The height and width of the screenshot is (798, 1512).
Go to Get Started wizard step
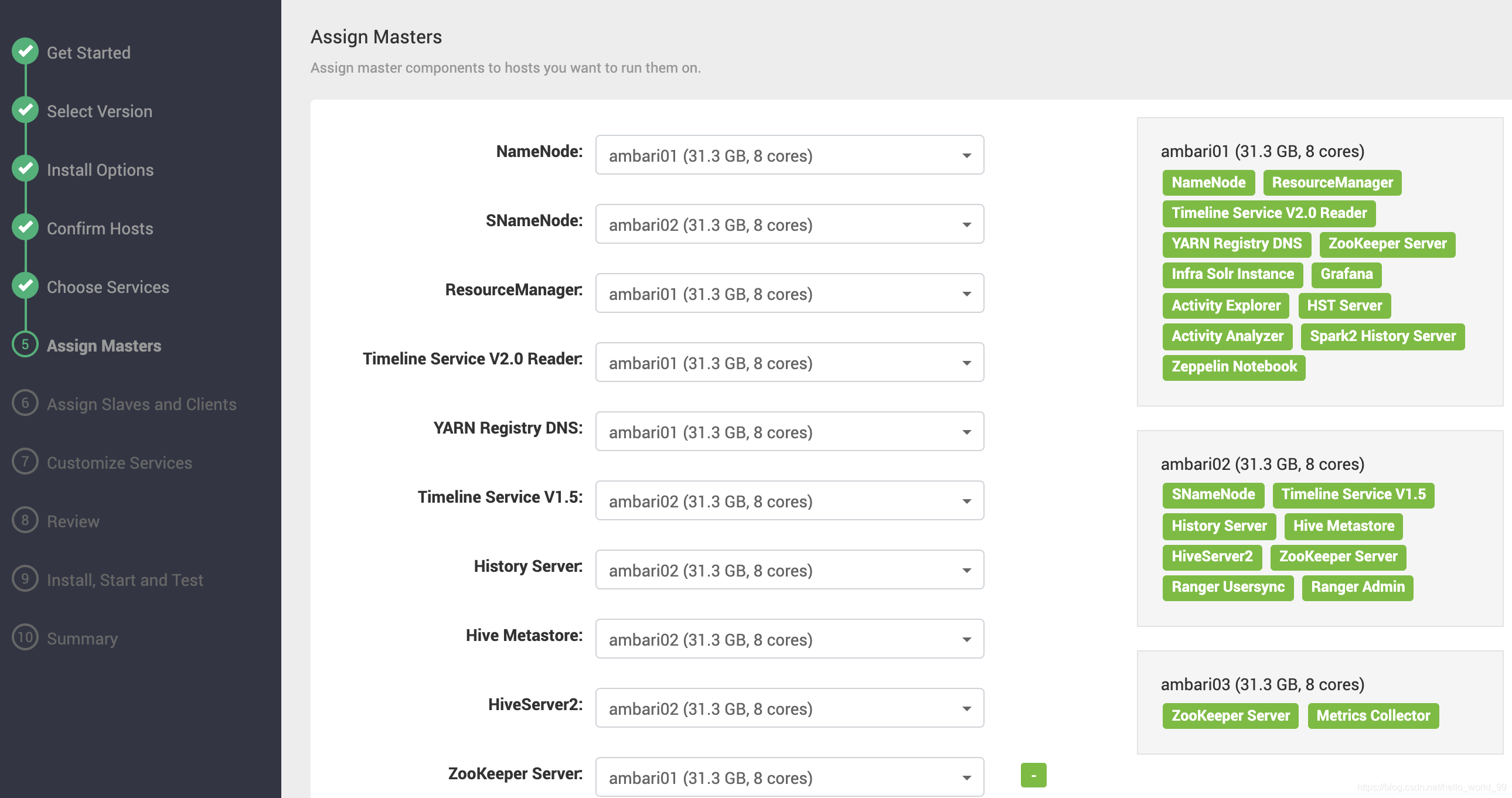88,53
